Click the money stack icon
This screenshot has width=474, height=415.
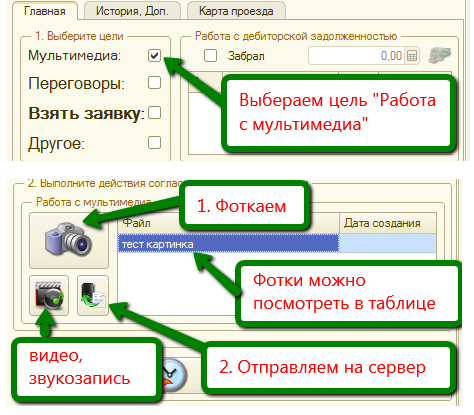click(x=440, y=55)
